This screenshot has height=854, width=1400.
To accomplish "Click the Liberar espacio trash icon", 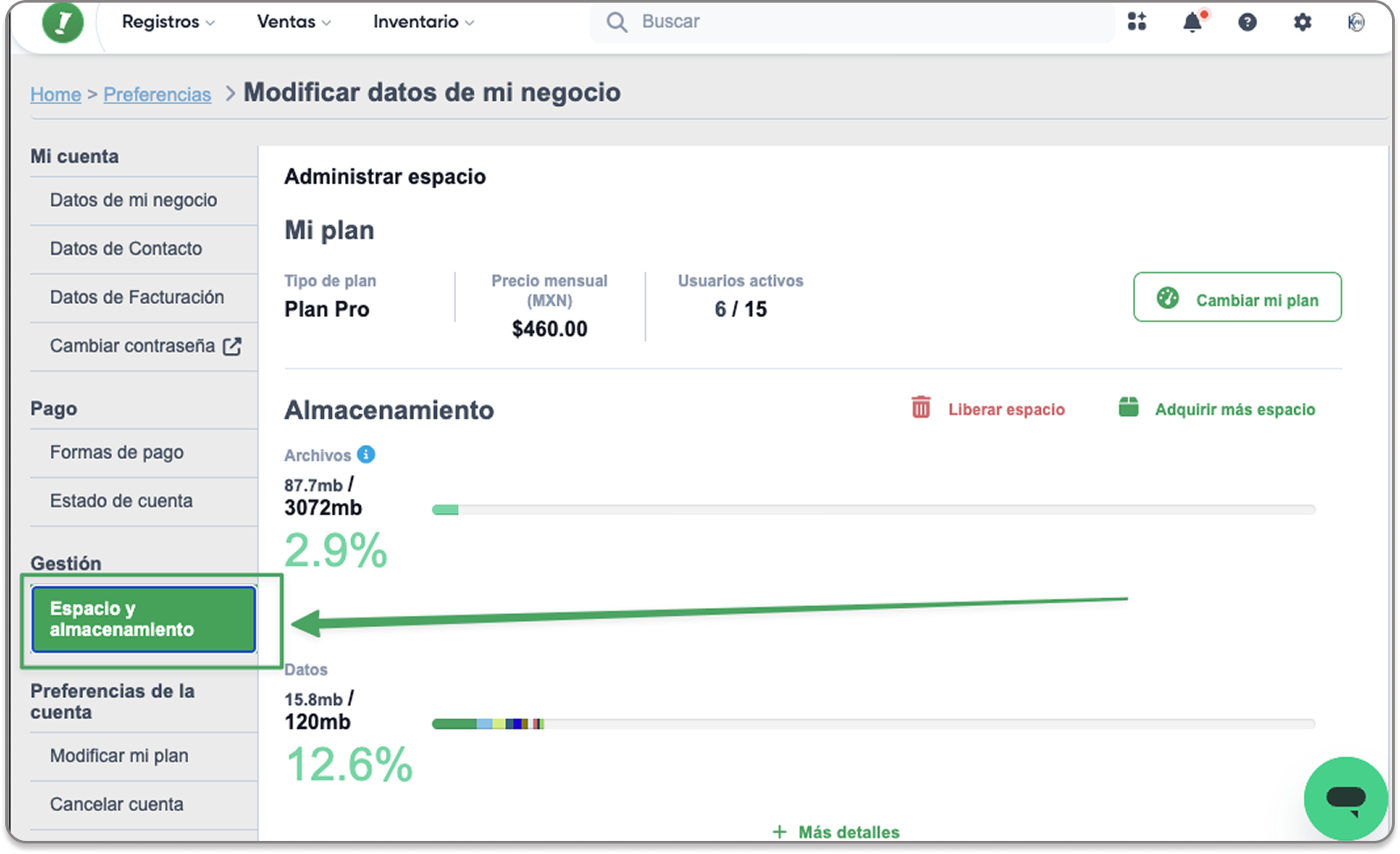I will pos(921,407).
